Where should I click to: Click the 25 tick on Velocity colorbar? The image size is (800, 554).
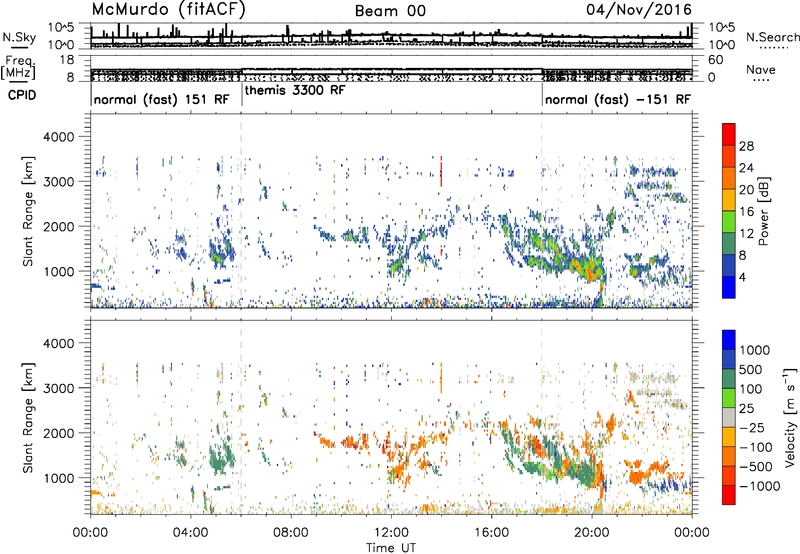(x=747, y=408)
